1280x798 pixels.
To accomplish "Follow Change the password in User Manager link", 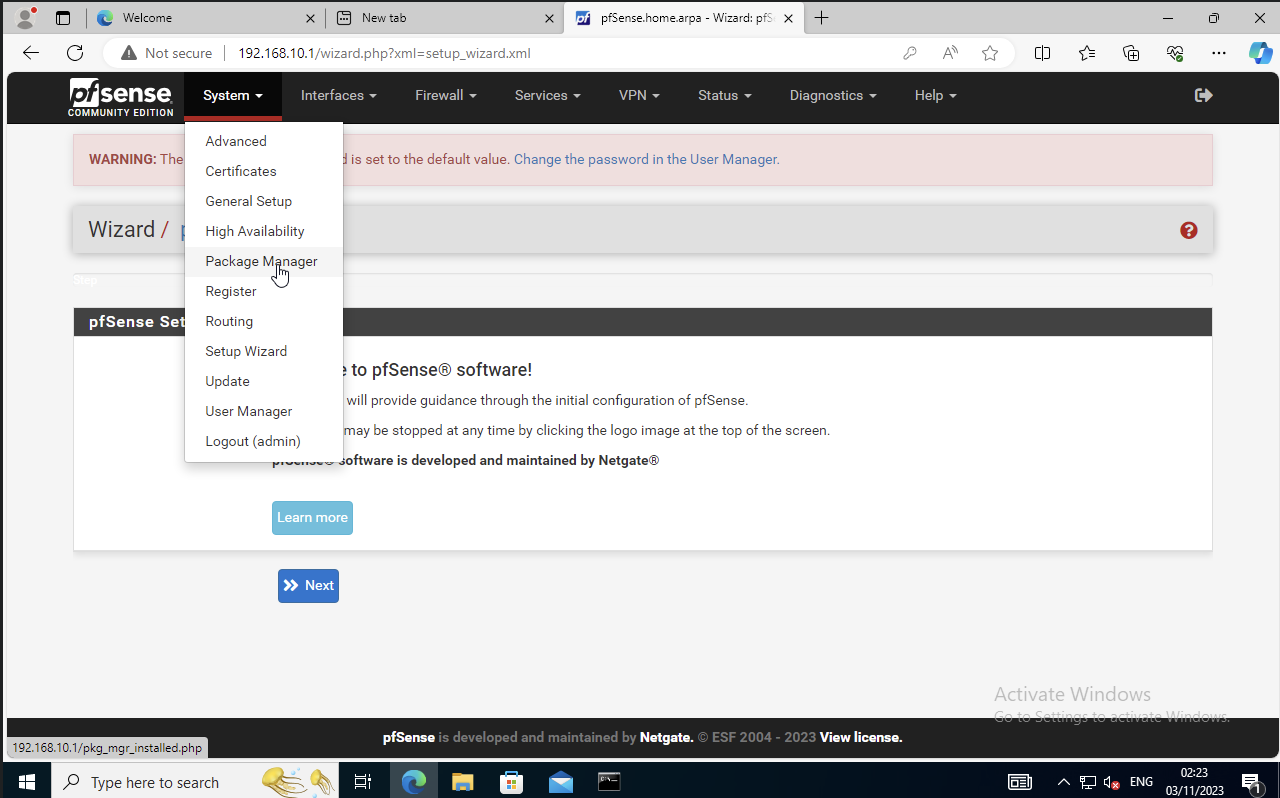I will pos(646,159).
